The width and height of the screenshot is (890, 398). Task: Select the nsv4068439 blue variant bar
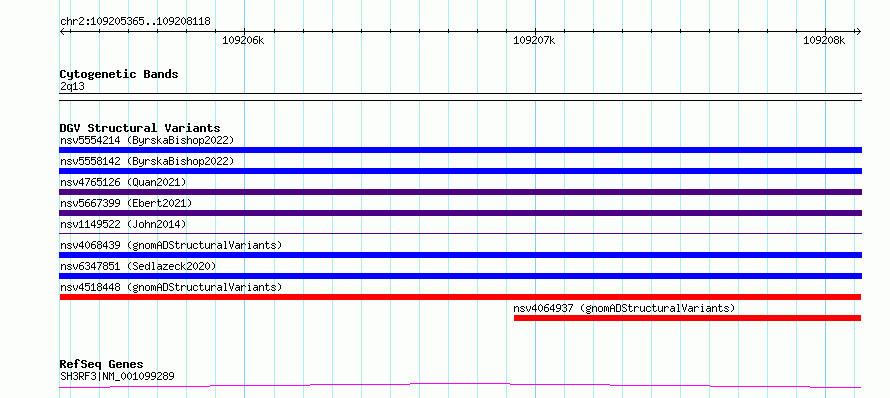[460, 255]
